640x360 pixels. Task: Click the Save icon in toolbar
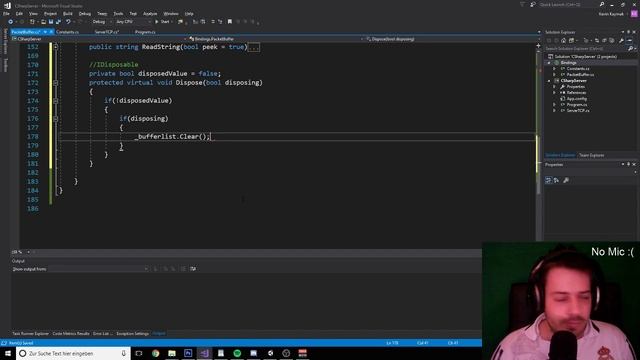tap(51, 22)
